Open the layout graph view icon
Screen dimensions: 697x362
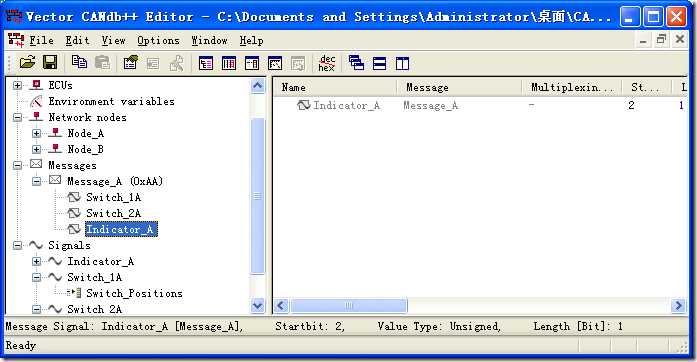pyautogui.click(x=275, y=63)
